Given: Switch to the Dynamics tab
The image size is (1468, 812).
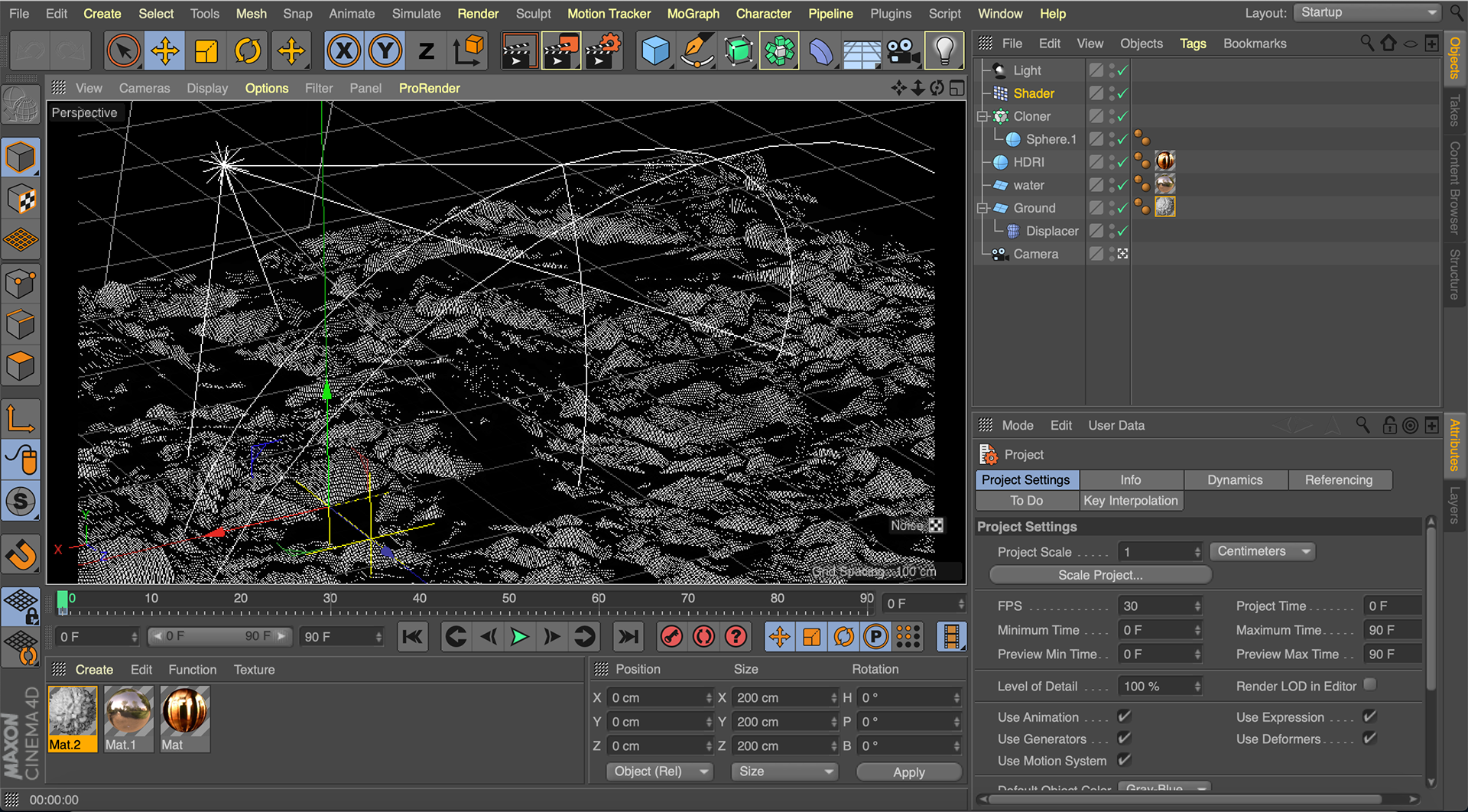Looking at the screenshot, I should click(x=1235, y=479).
